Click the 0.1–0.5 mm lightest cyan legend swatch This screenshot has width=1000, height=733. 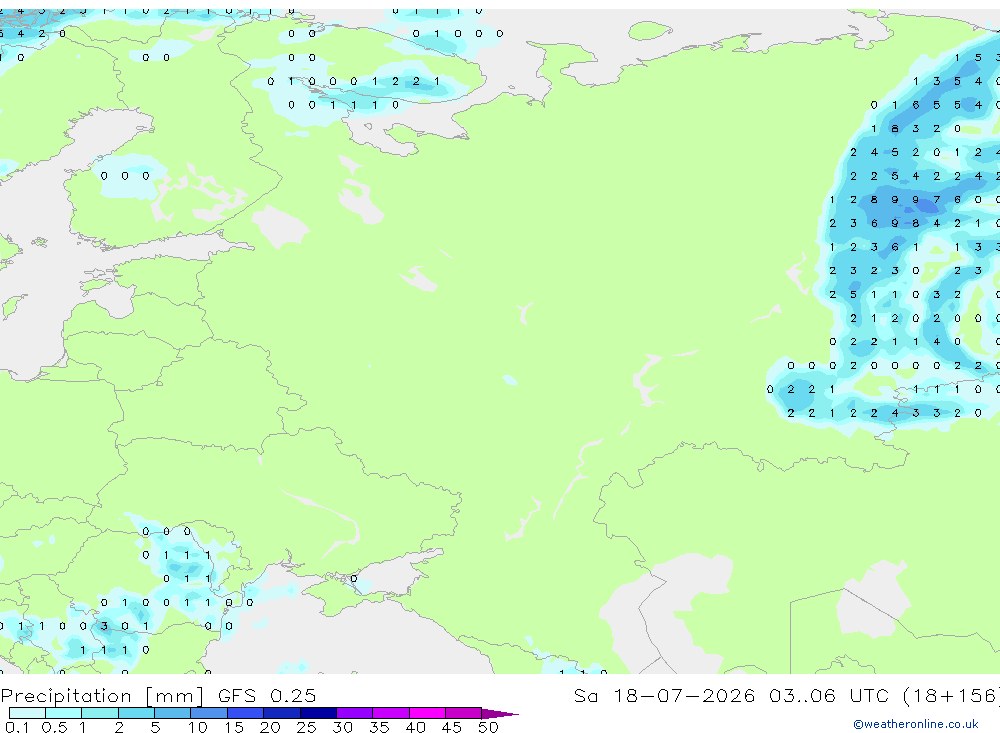[x=27, y=713]
